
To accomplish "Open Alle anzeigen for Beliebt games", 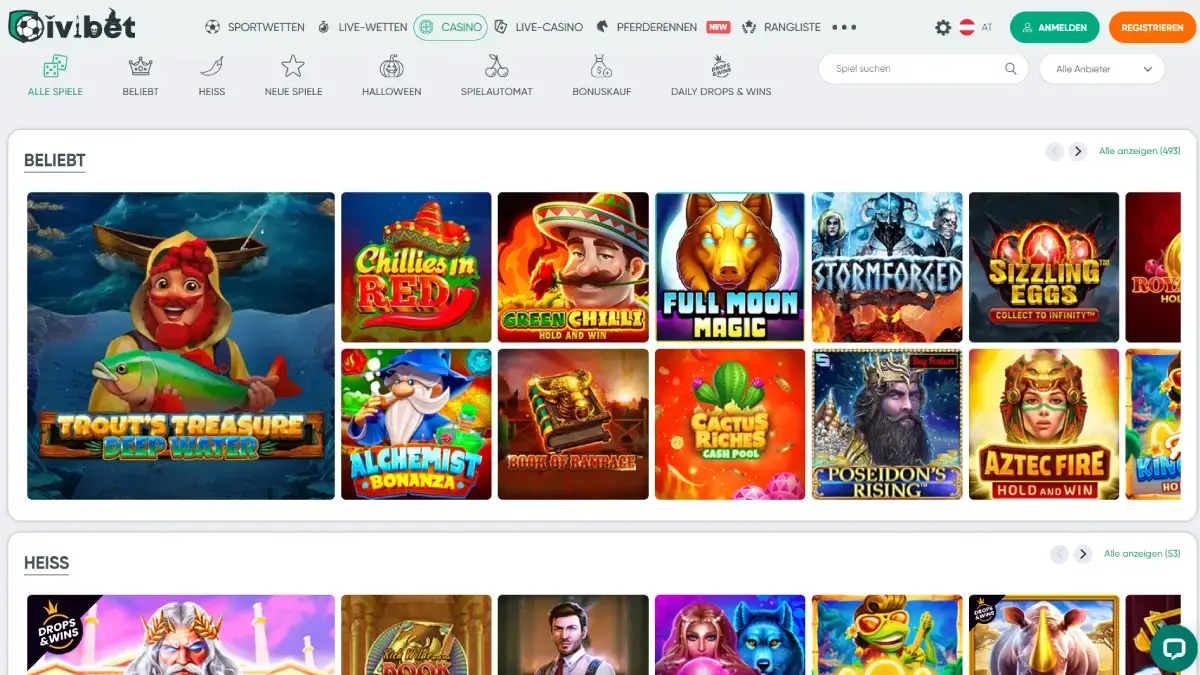I will tap(1140, 151).
